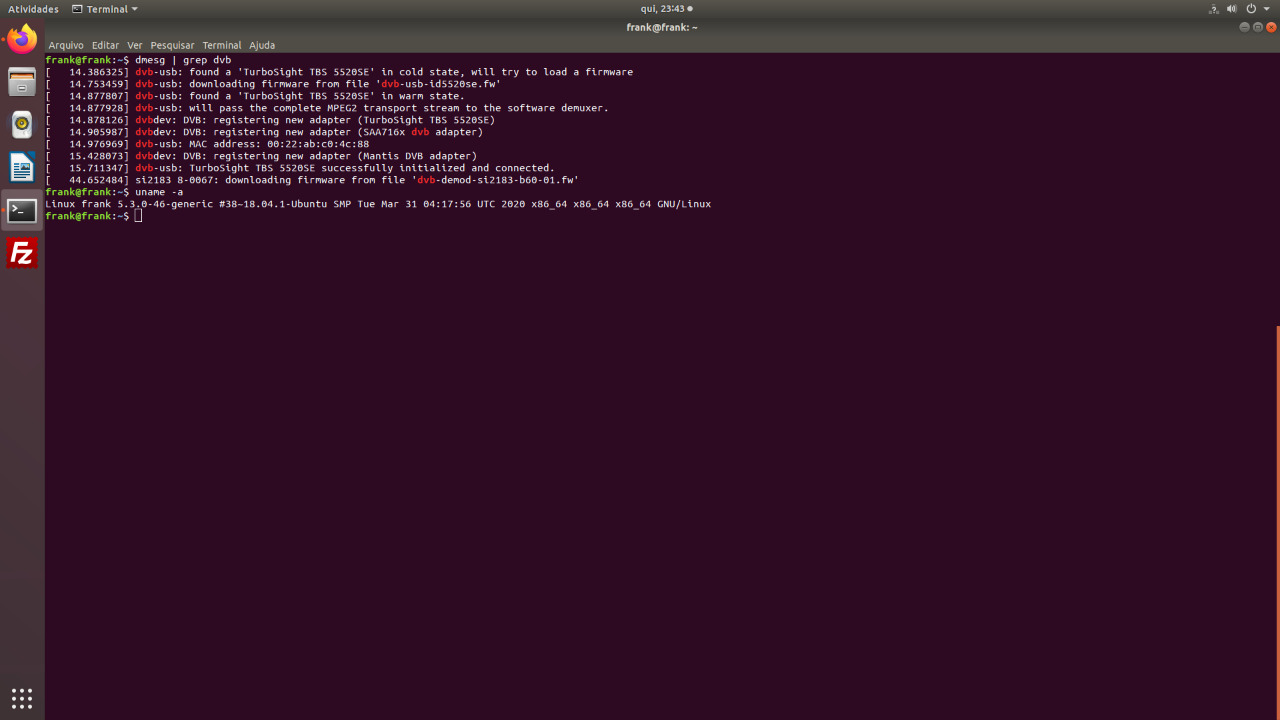Image resolution: width=1280 pixels, height=720 pixels.
Task: Click the power icon in top bar
Action: coord(1251,9)
